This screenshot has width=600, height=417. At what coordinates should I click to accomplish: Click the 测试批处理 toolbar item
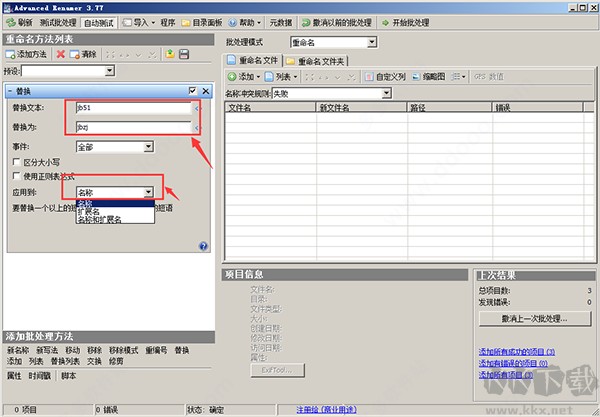click(58, 23)
